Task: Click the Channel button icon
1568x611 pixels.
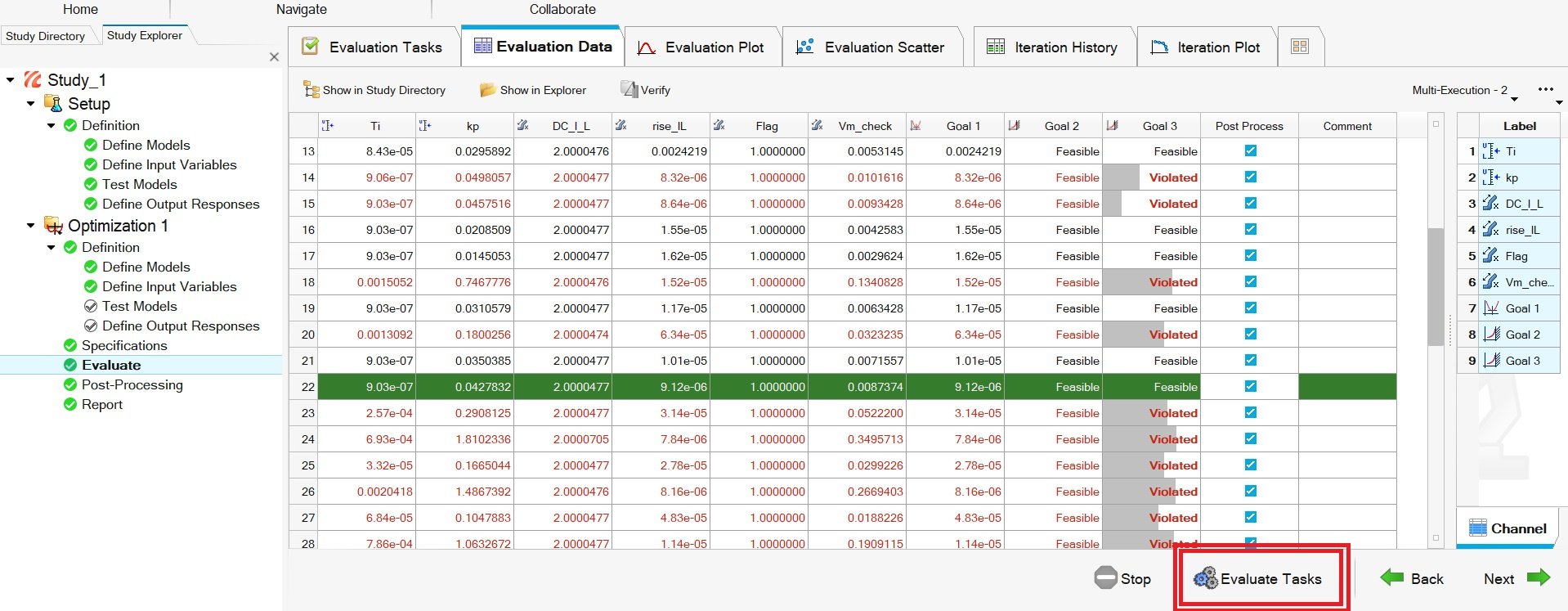Action: [1478, 528]
